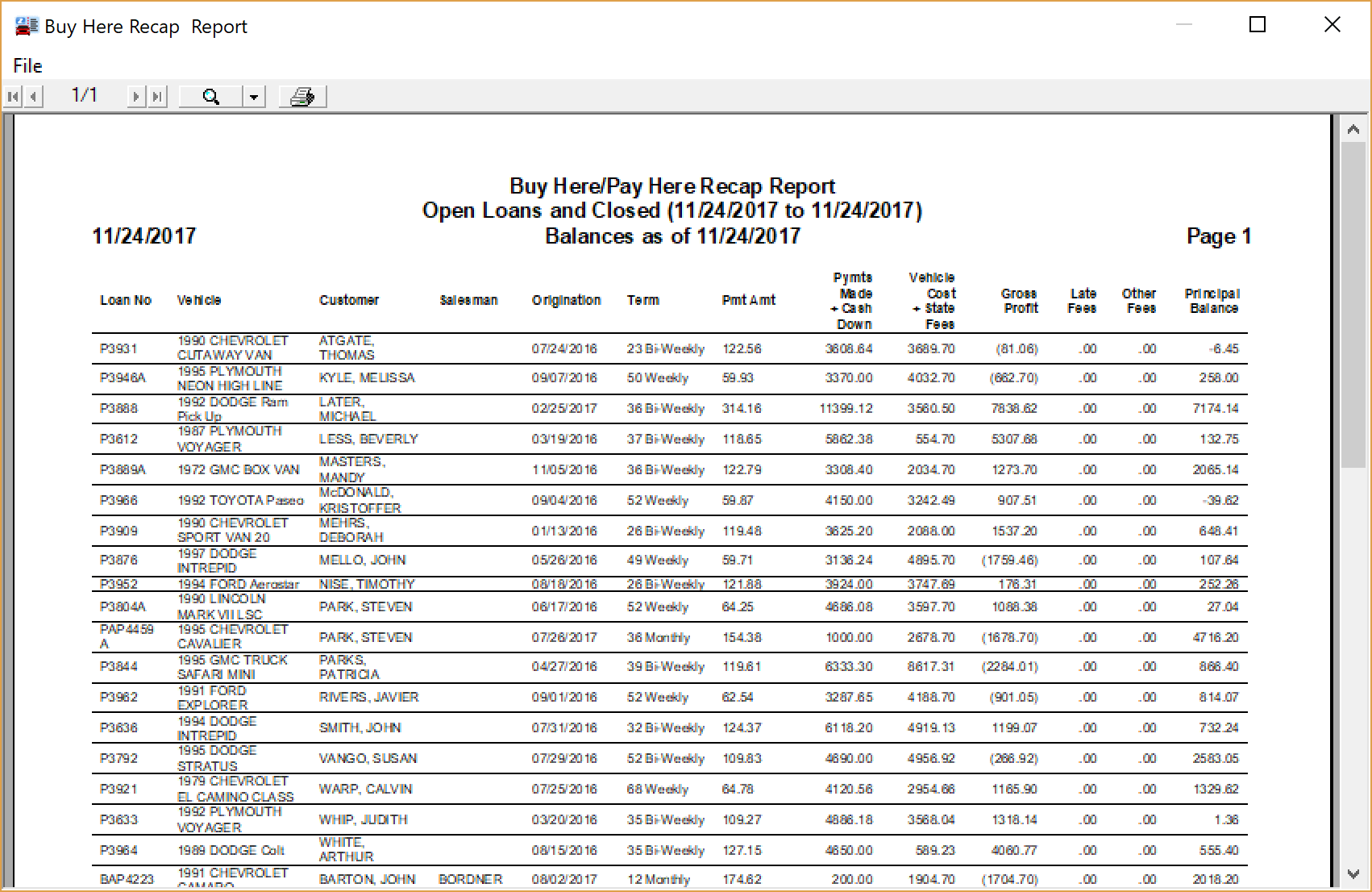1372x892 pixels.
Task: Go to the first page of the report
Action: point(12,97)
